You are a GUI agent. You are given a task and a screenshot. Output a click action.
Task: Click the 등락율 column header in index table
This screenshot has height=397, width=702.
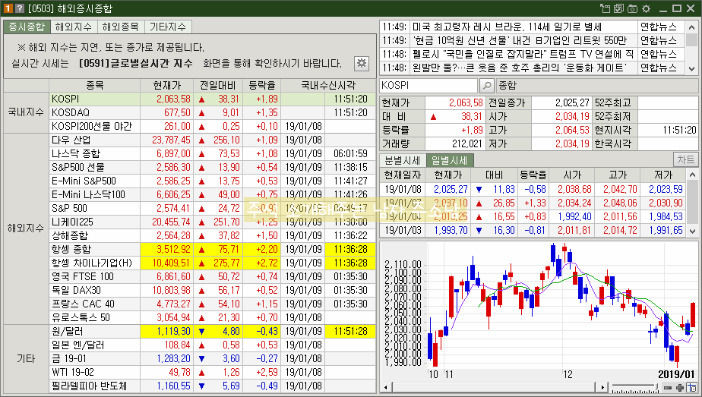tap(261, 85)
